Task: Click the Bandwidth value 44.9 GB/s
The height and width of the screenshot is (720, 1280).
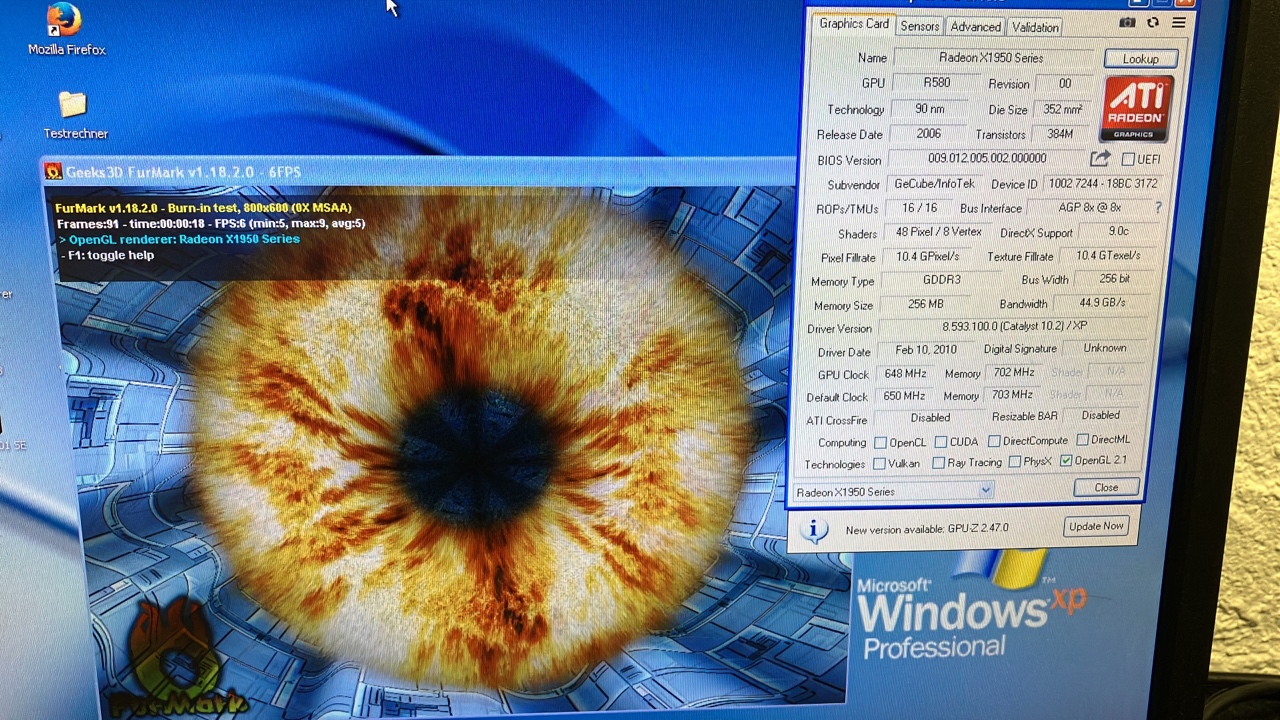Action: click(1102, 302)
